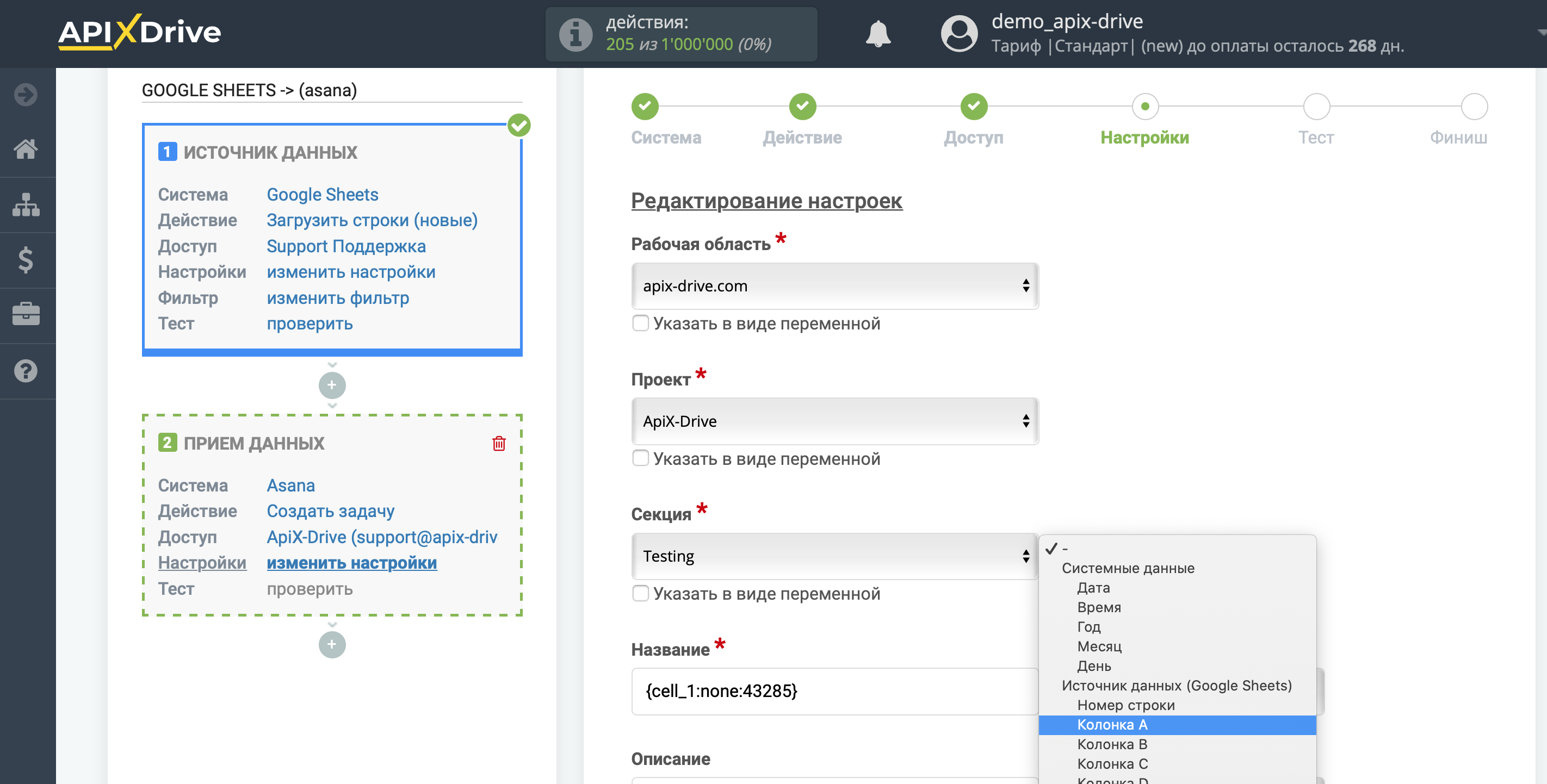Click Редактирование настроек heading
Image resolution: width=1547 pixels, height=784 pixels.
coord(766,201)
